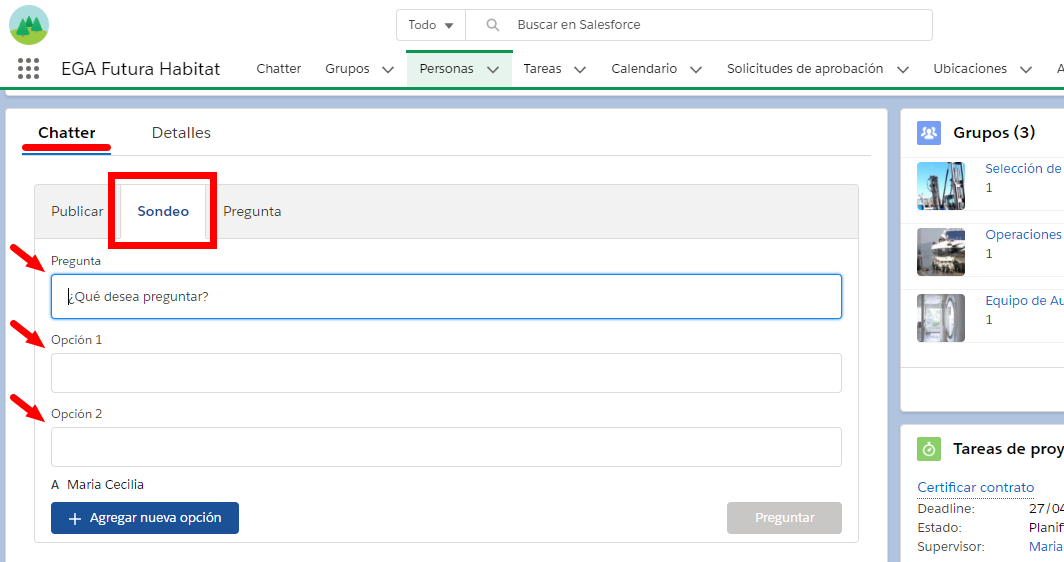1064x562 pixels.
Task: Open the Equipo de Au group thumbnail
Action: point(941,318)
